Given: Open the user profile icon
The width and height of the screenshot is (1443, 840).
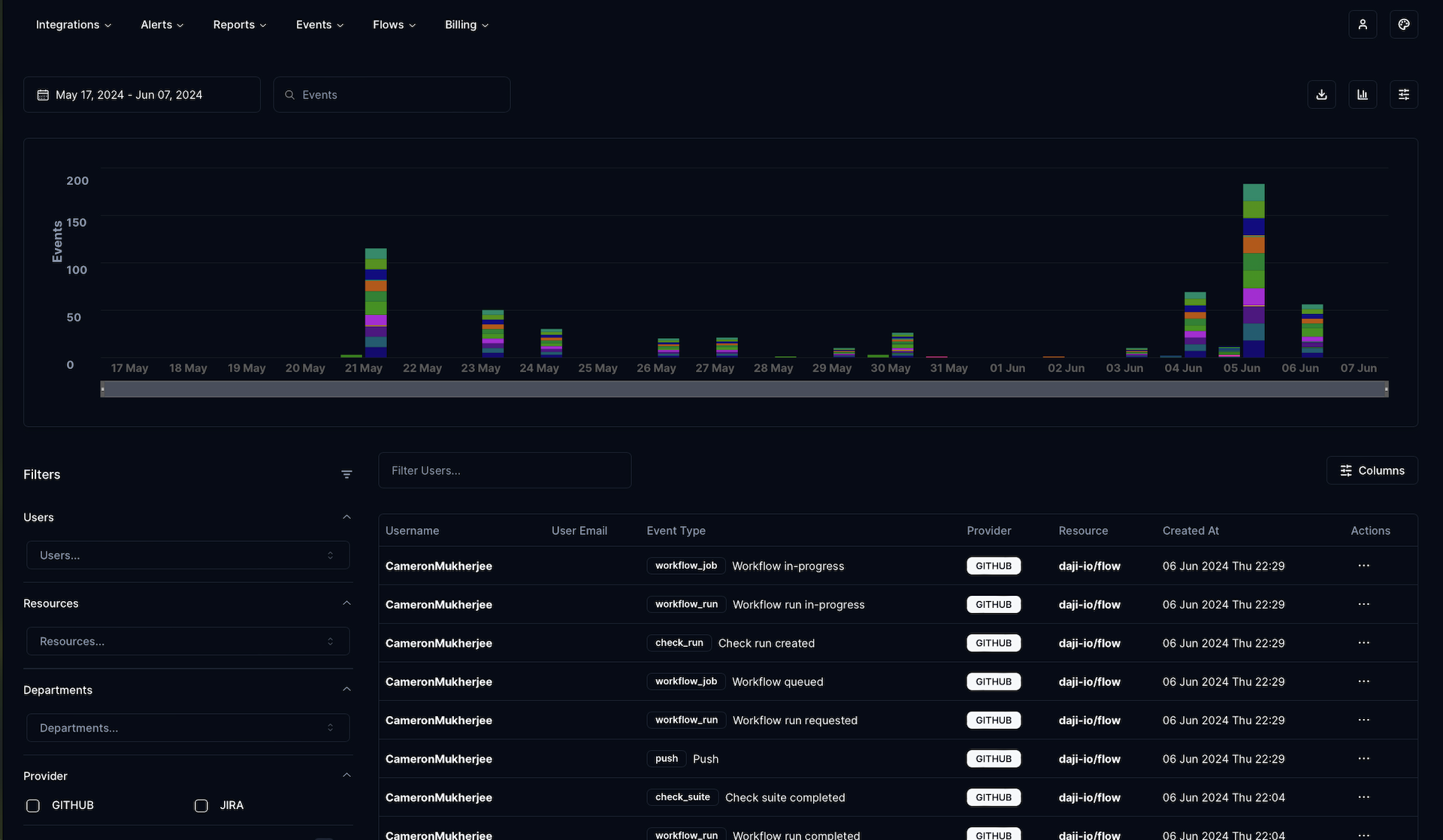Looking at the screenshot, I should coord(1363,25).
